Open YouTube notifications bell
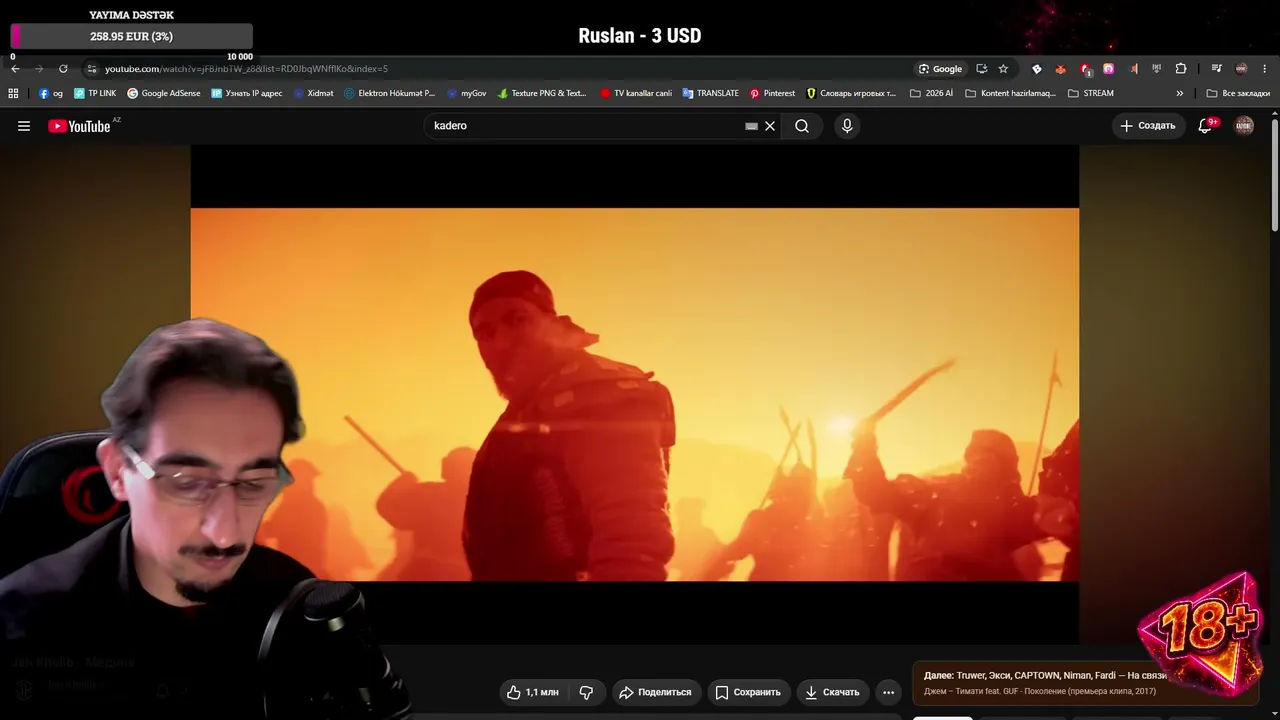The image size is (1280, 720). (x=1206, y=126)
